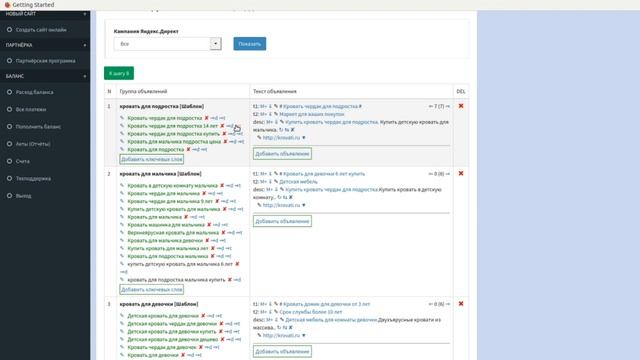Add keywords to group кровать для подростка
Screen dimensions: 640x360
click(x=151, y=159)
